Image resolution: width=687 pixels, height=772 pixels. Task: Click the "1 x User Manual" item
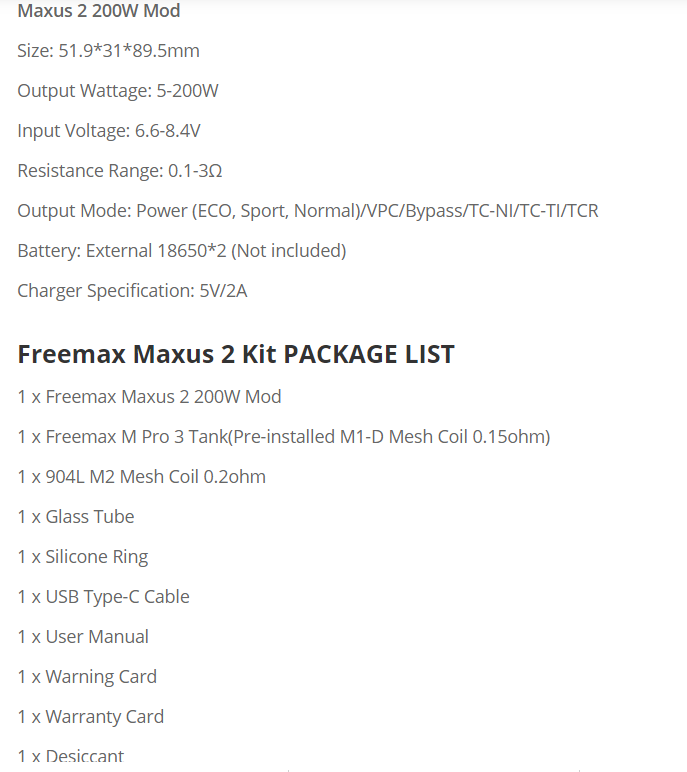(83, 637)
